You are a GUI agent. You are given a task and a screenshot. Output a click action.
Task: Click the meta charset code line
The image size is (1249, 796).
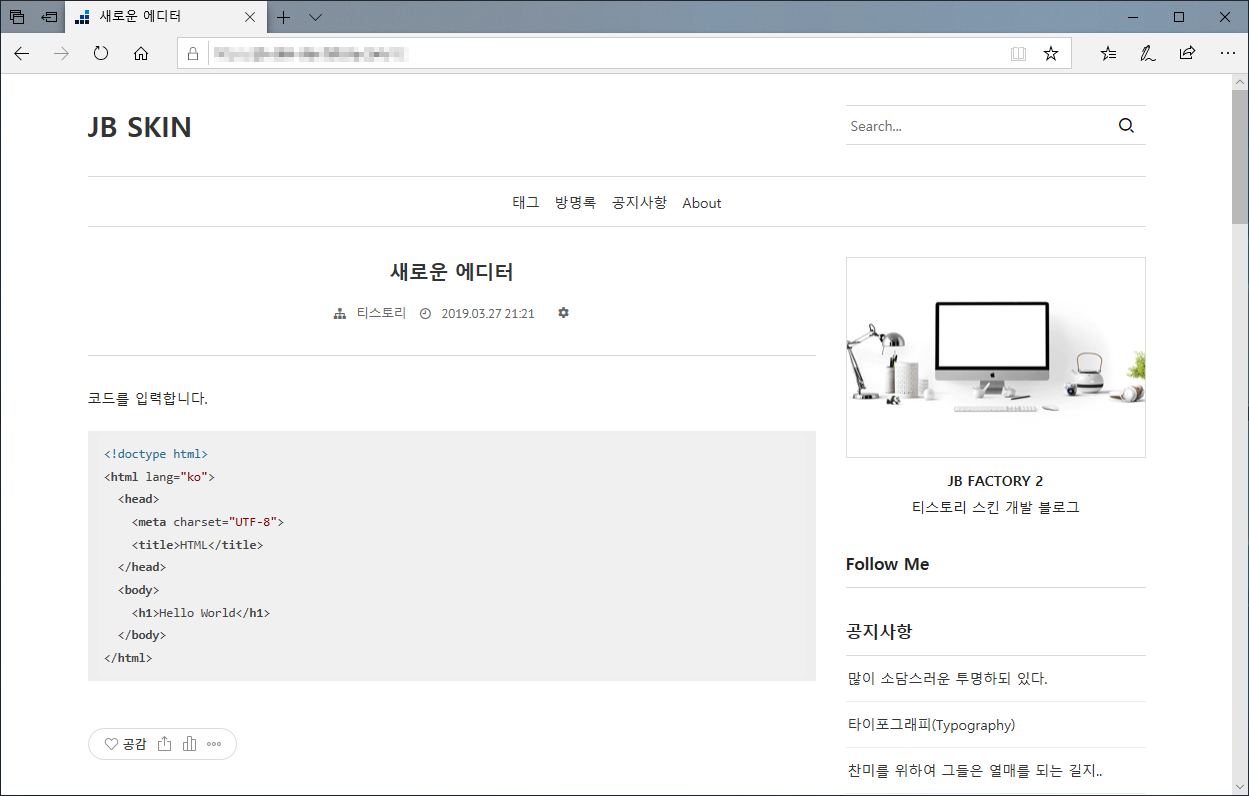point(208,522)
